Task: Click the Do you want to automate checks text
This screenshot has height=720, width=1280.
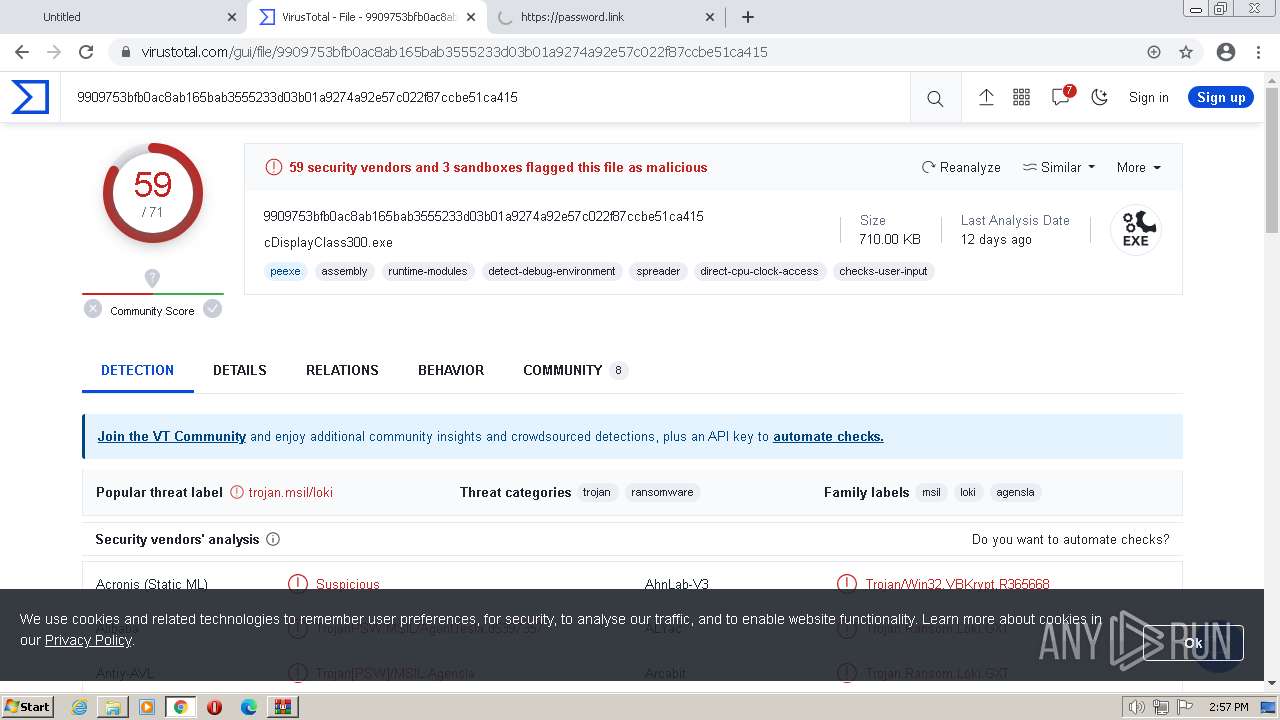Action: tap(1070, 539)
